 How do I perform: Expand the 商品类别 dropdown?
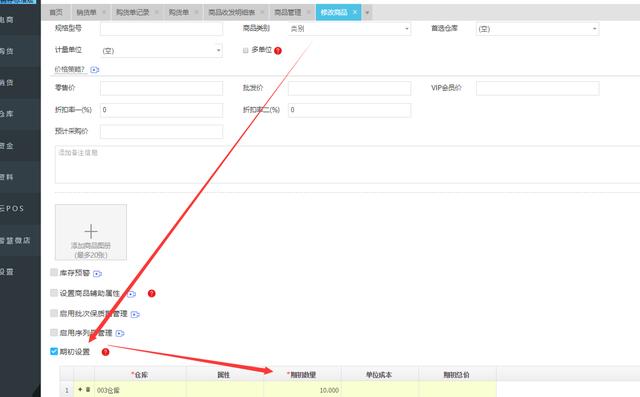point(349,29)
